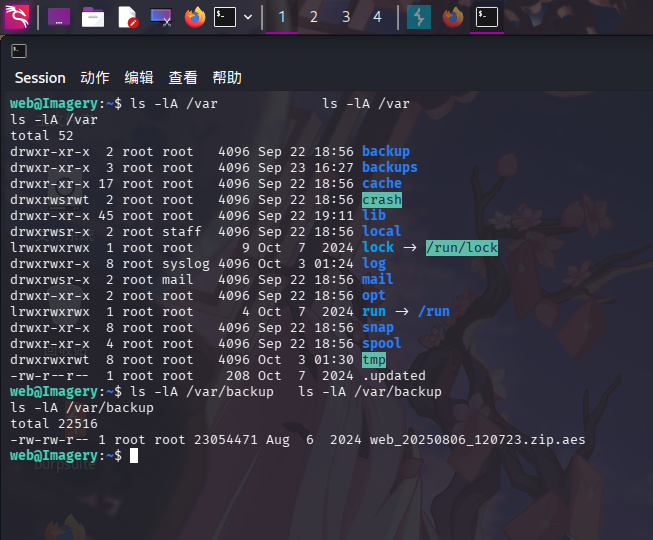Screen dimensions: 653x540
Task: Click the 'snap' directory name
Action: click(378, 328)
